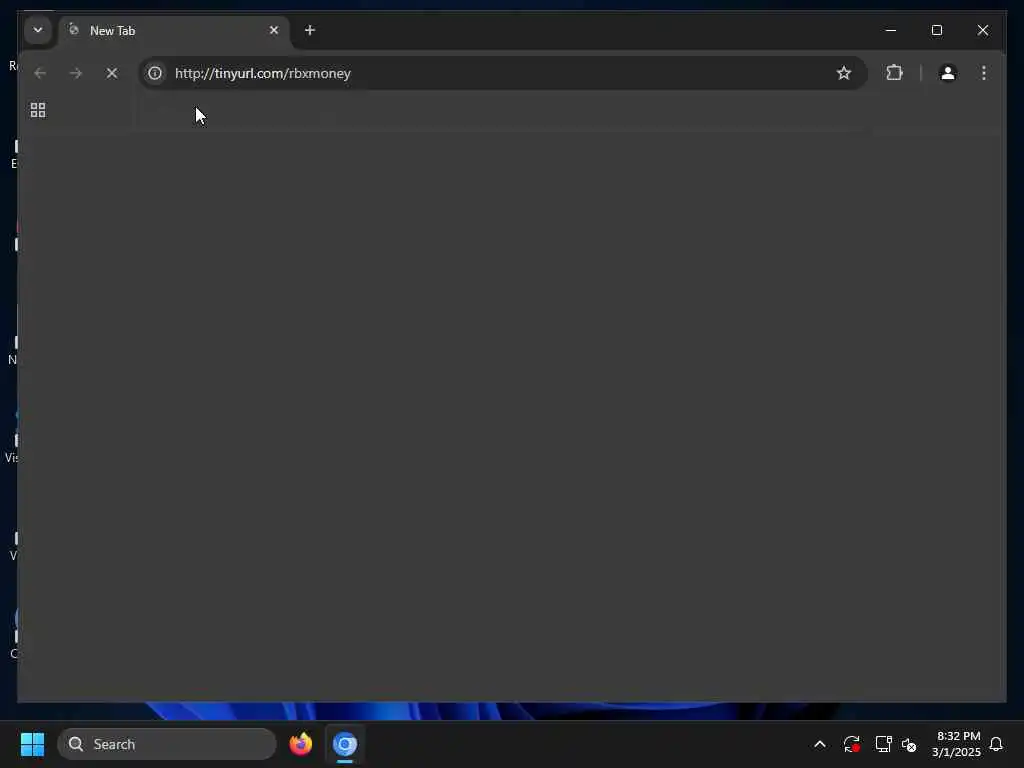Open the Extensions puzzle icon

(x=895, y=72)
